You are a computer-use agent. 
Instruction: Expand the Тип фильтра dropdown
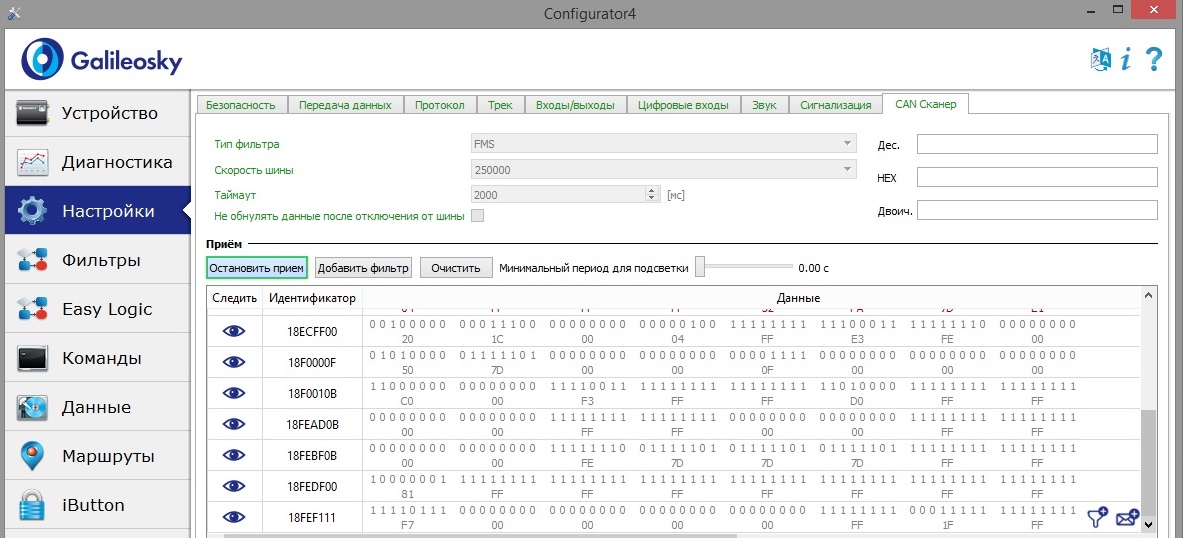point(847,144)
